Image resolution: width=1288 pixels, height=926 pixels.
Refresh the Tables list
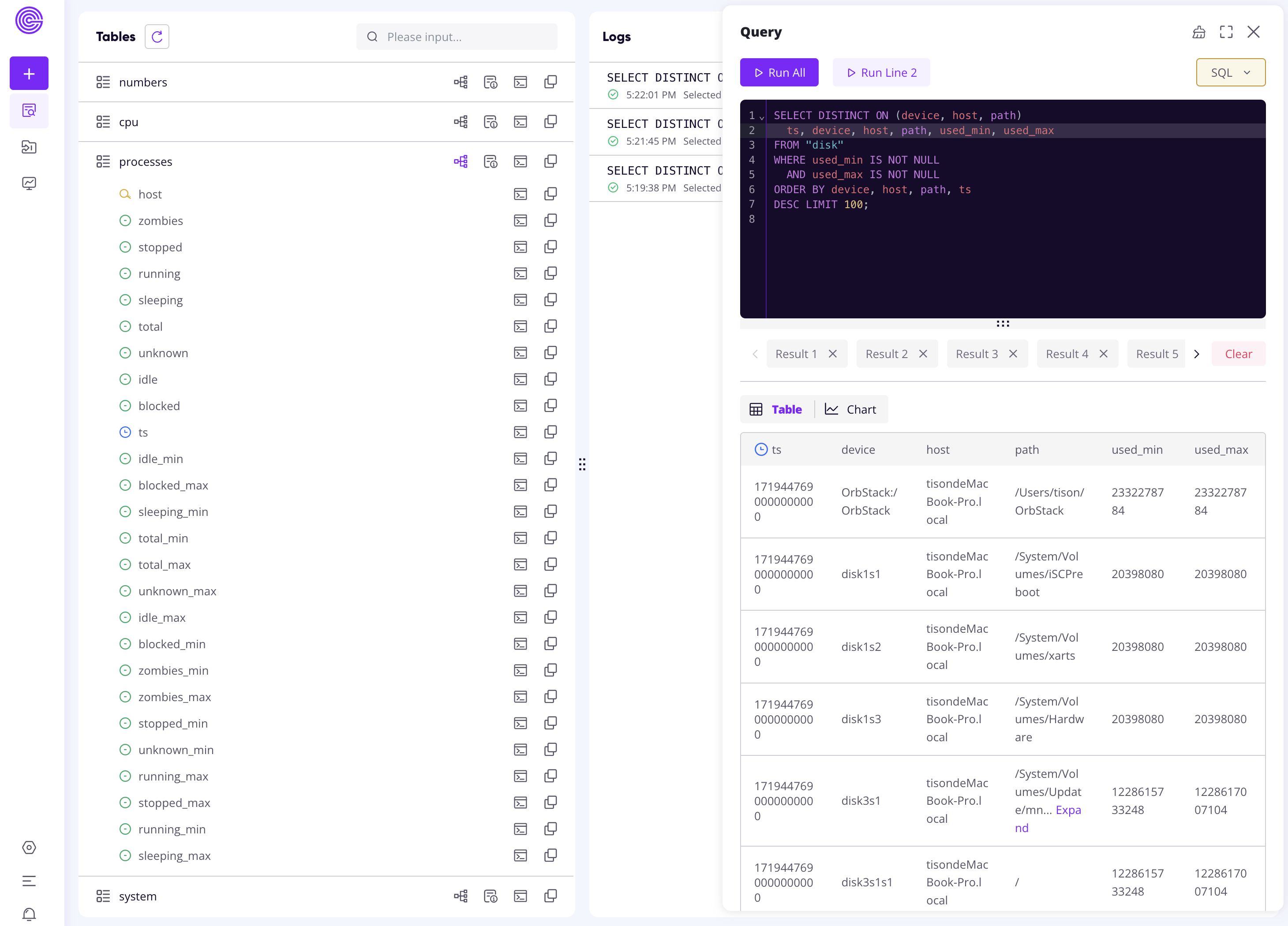tap(157, 36)
